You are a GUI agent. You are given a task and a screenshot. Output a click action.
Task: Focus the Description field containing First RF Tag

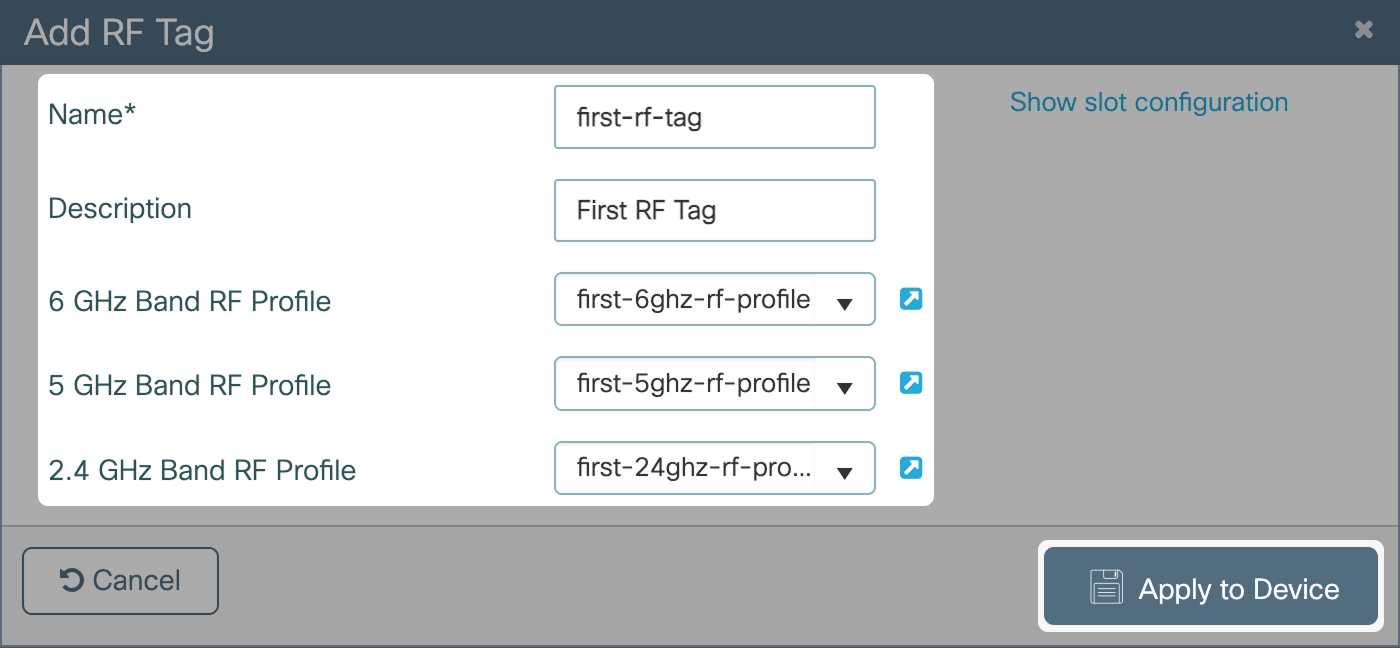click(714, 210)
